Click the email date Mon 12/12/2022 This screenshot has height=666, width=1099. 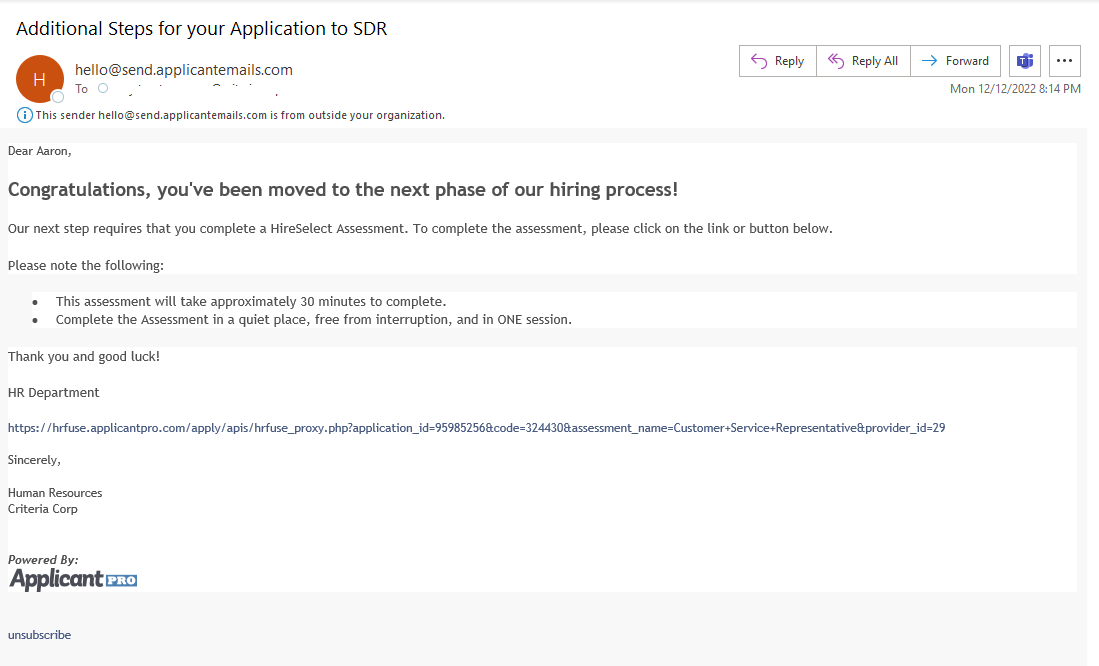1014,89
